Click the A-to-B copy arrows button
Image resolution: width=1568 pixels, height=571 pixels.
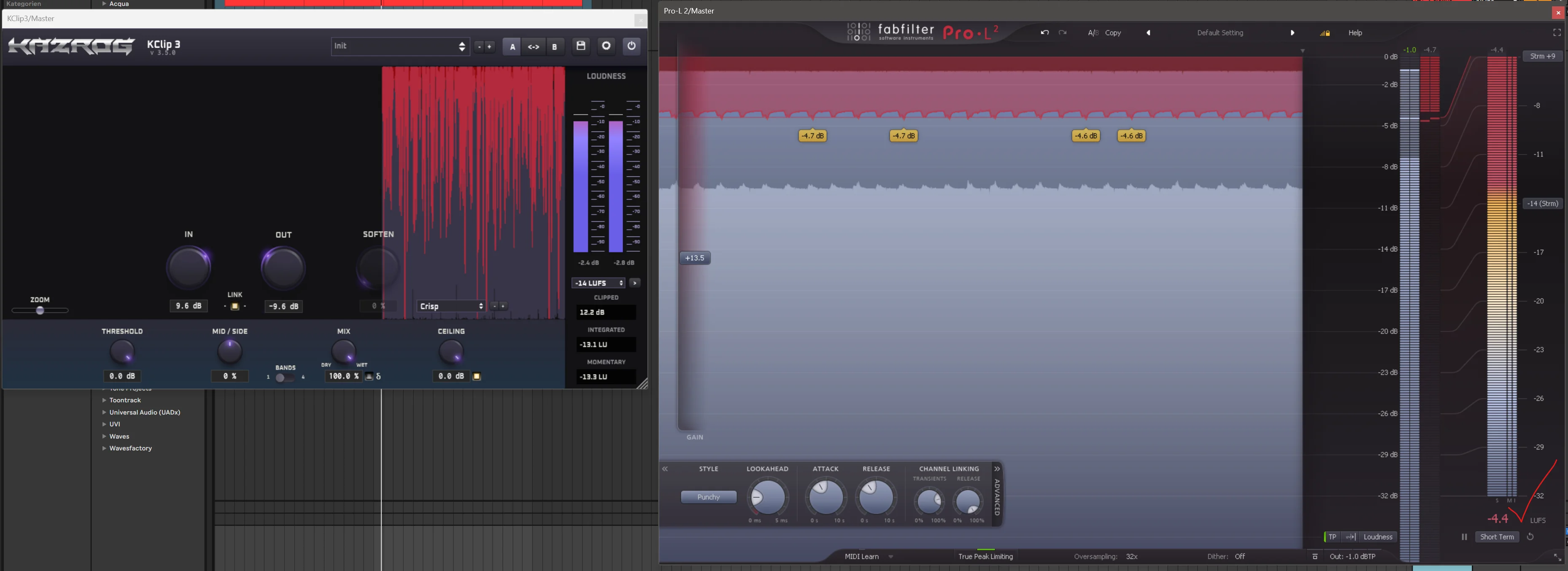click(533, 46)
